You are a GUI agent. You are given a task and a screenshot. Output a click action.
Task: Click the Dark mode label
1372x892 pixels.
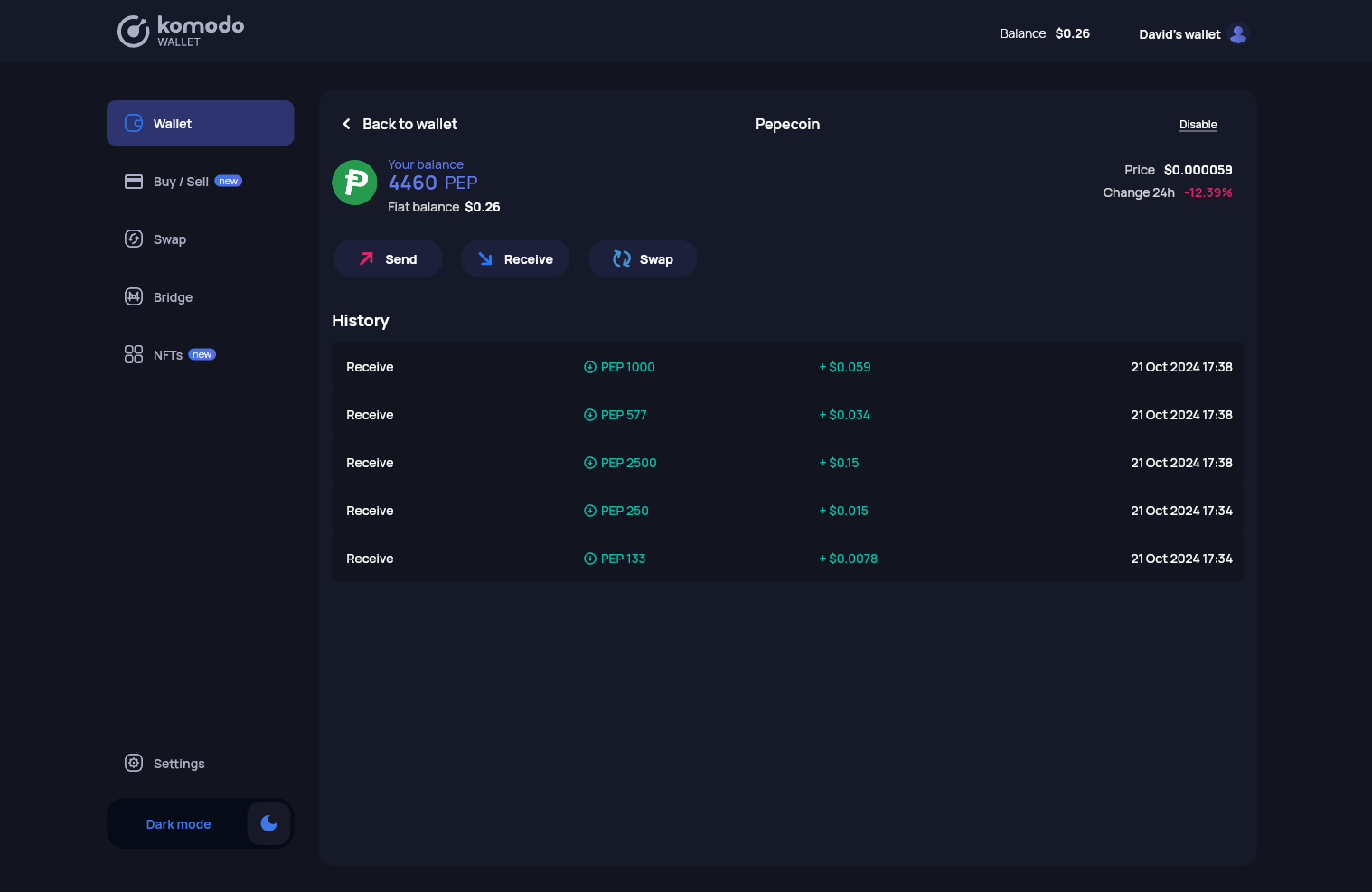[178, 824]
